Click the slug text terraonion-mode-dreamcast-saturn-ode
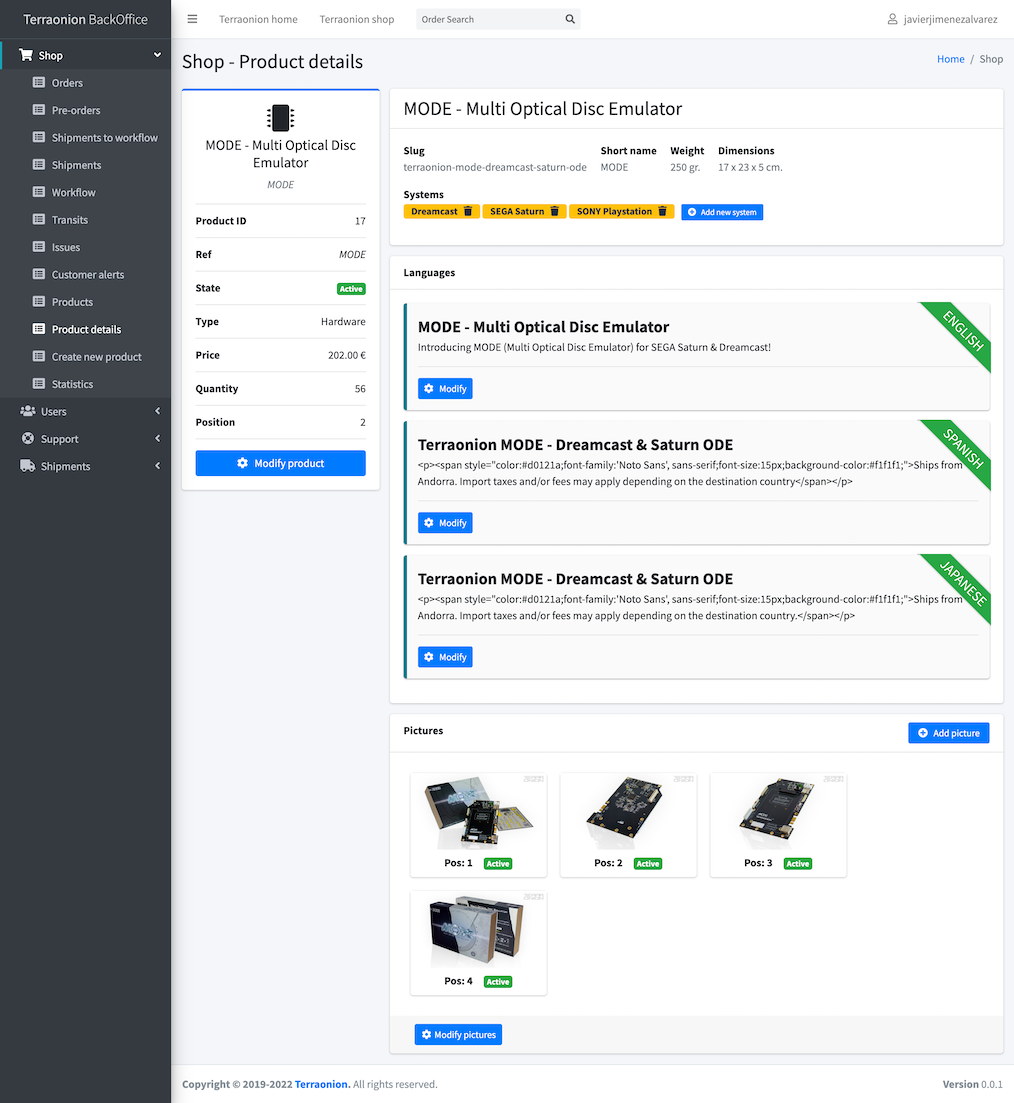1014x1103 pixels. point(495,167)
